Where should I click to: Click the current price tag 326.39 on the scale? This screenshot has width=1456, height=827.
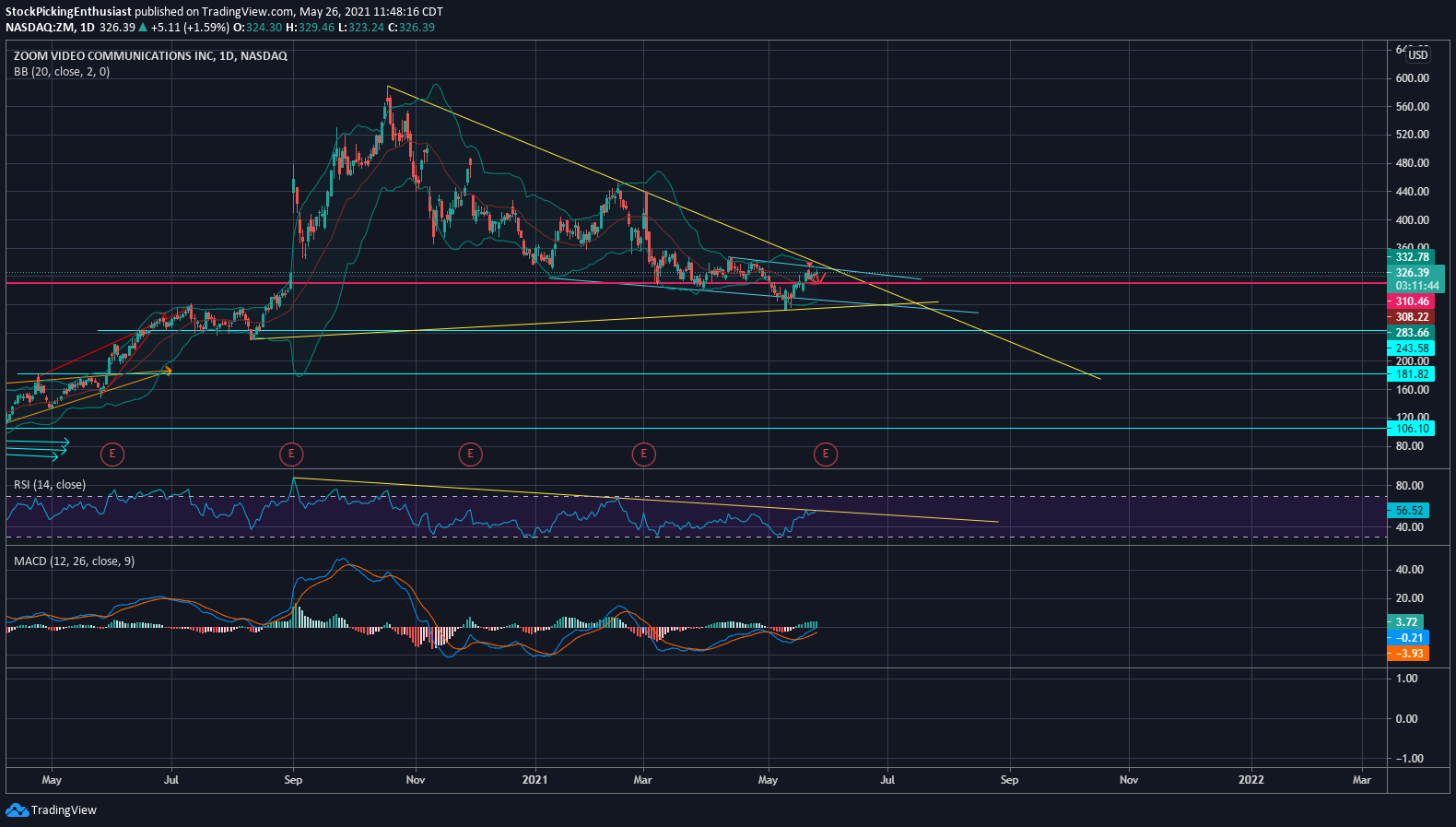pos(1411,273)
